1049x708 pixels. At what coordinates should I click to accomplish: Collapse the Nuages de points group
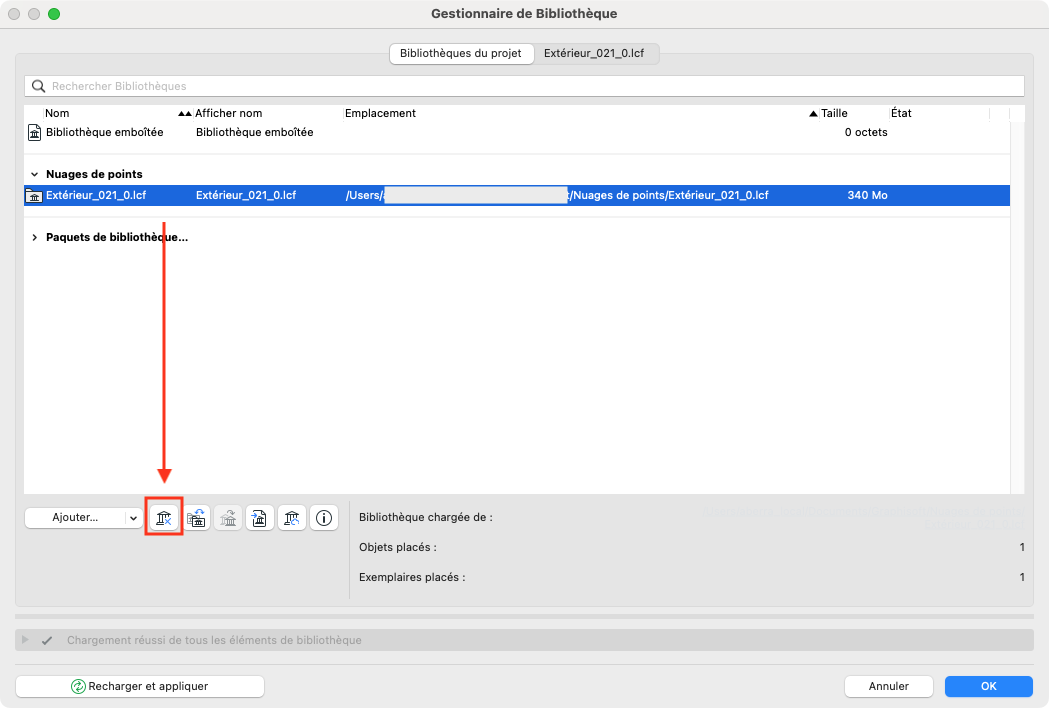click(34, 175)
